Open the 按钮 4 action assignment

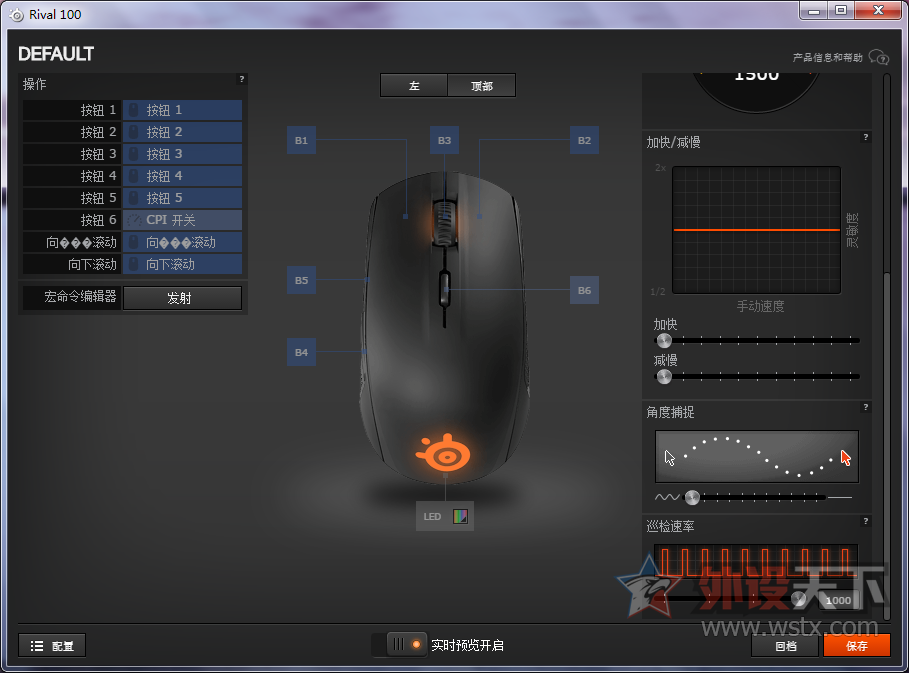[183, 176]
